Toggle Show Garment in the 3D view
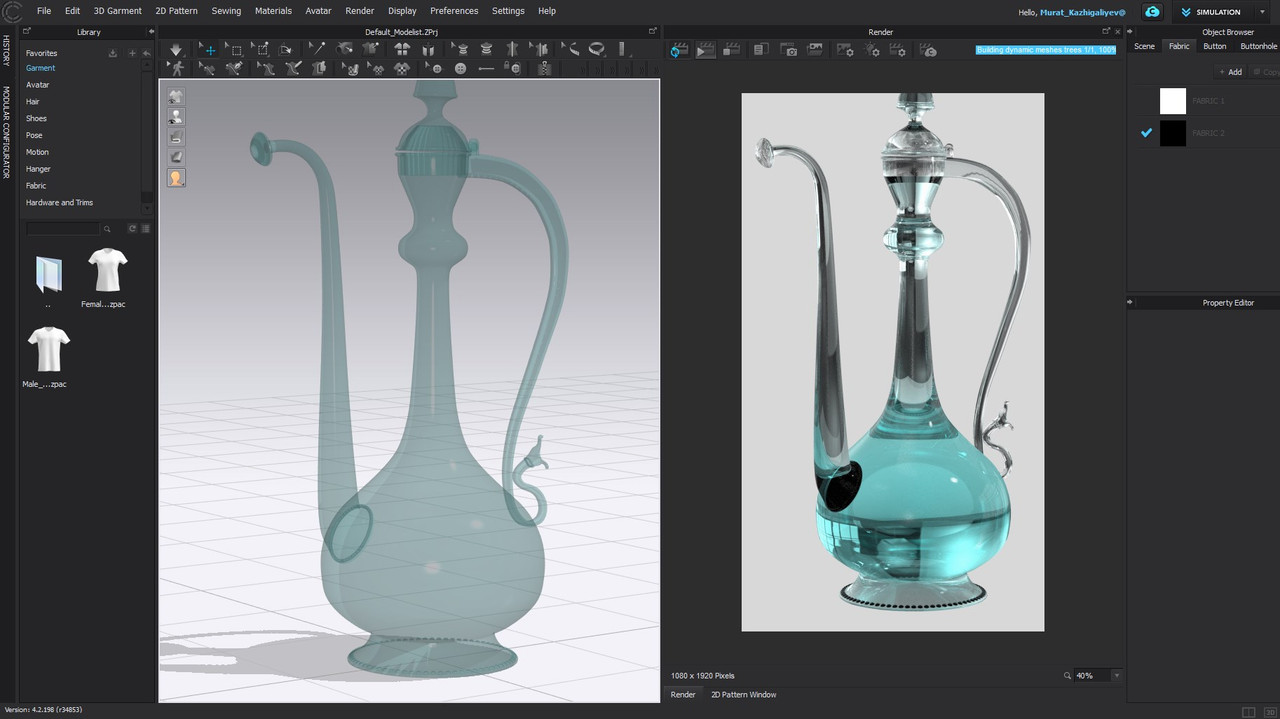The width and height of the screenshot is (1280, 719). point(176,96)
